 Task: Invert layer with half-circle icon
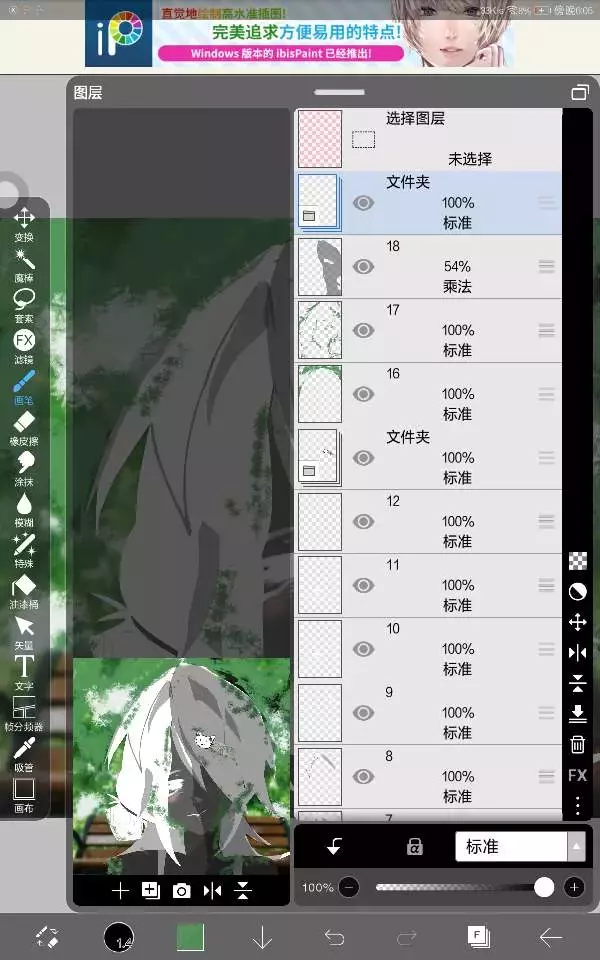click(577, 591)
